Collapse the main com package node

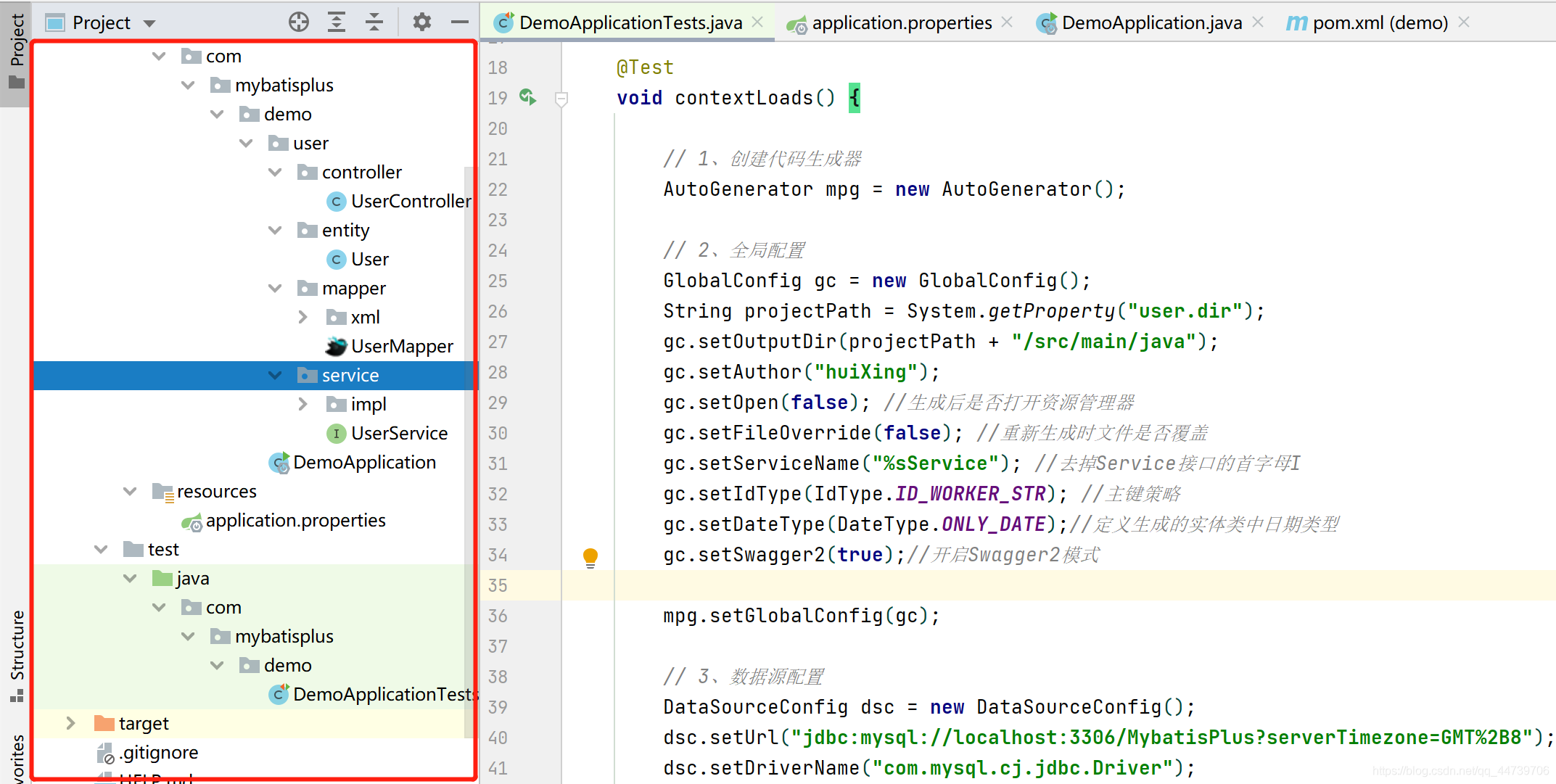tap(159, 56)
